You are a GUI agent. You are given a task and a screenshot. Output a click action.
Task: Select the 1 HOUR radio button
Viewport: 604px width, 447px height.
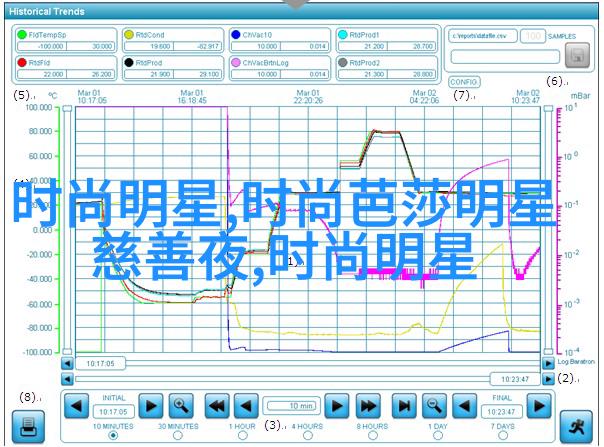pyautogui.click(x=243, y=435)
